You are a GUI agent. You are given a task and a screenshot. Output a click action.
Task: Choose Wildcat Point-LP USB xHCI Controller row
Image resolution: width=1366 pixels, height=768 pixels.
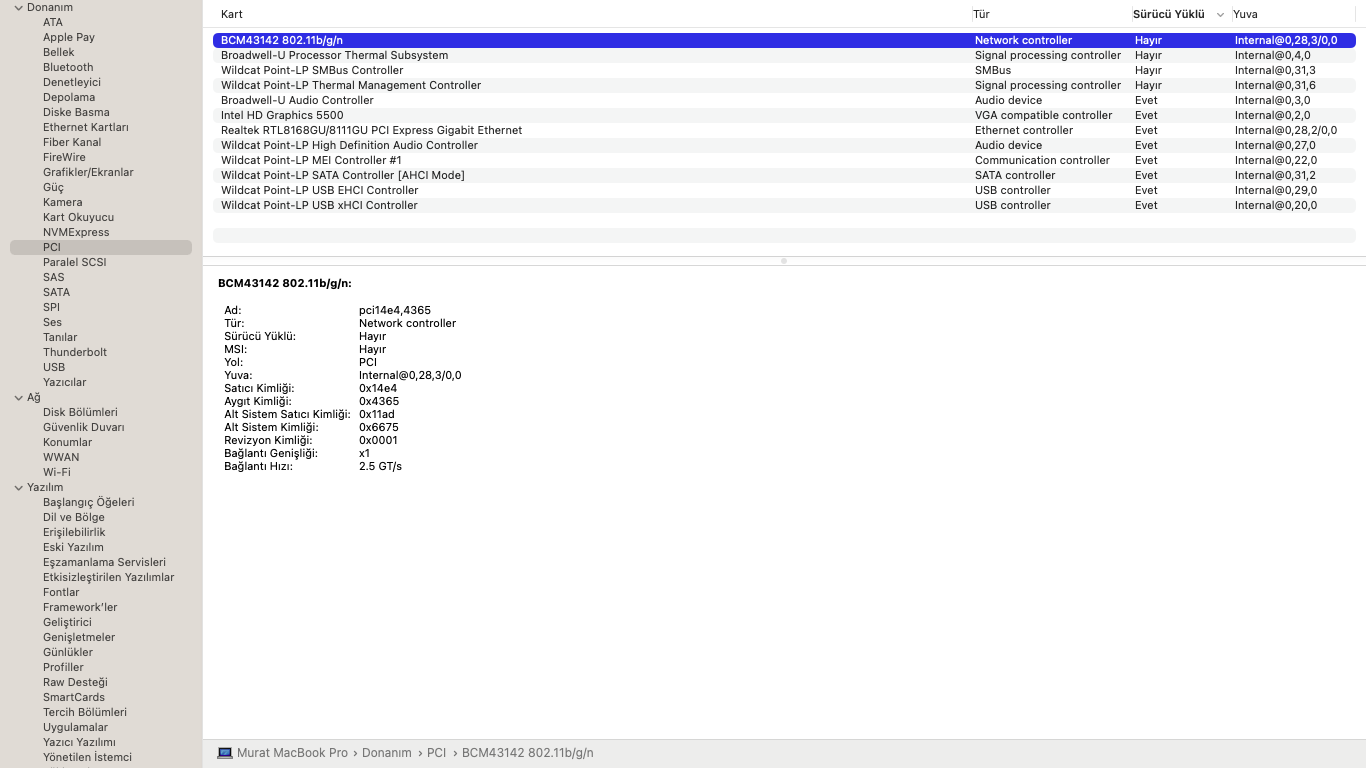319,205
